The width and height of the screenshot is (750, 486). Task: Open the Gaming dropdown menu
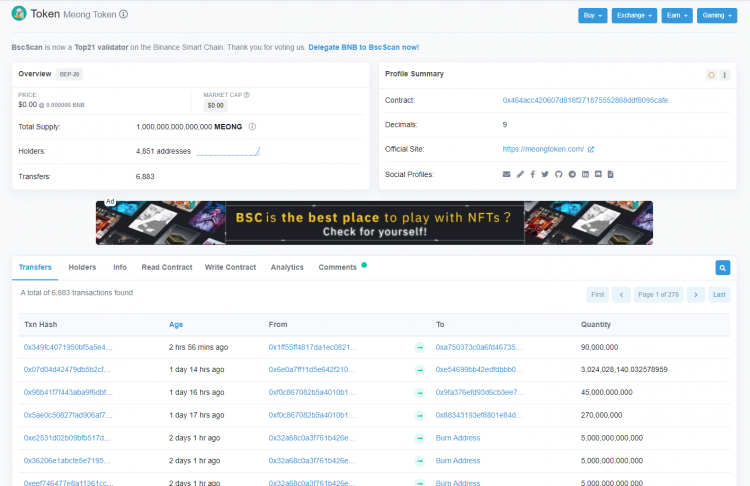[x=717, y=16]
